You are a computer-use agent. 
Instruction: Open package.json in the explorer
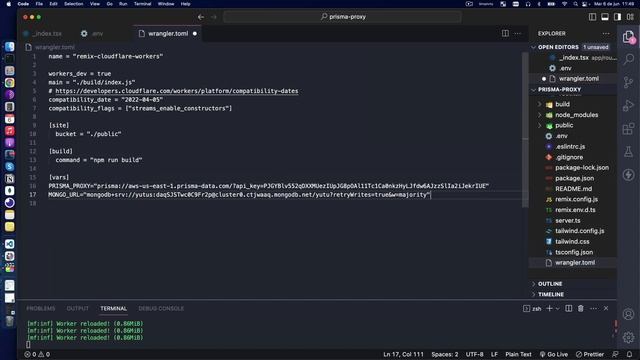tap(573, 178)
